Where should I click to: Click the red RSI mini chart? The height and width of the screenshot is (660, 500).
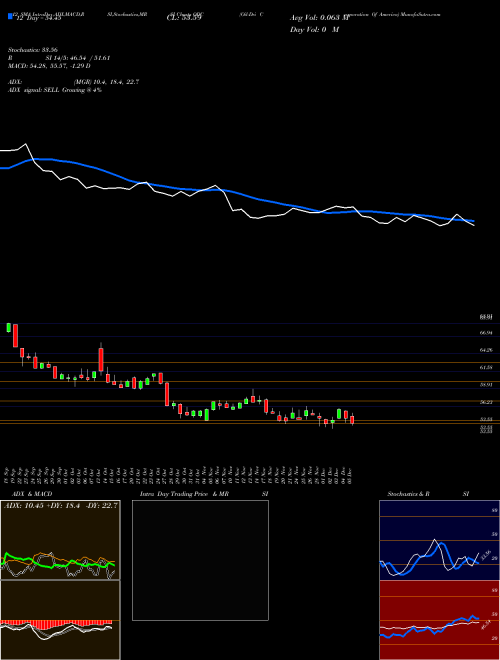[x=439, y=620]
